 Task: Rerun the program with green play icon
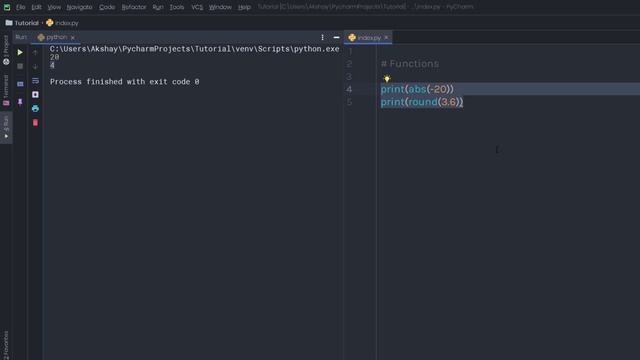click(20, 52)
